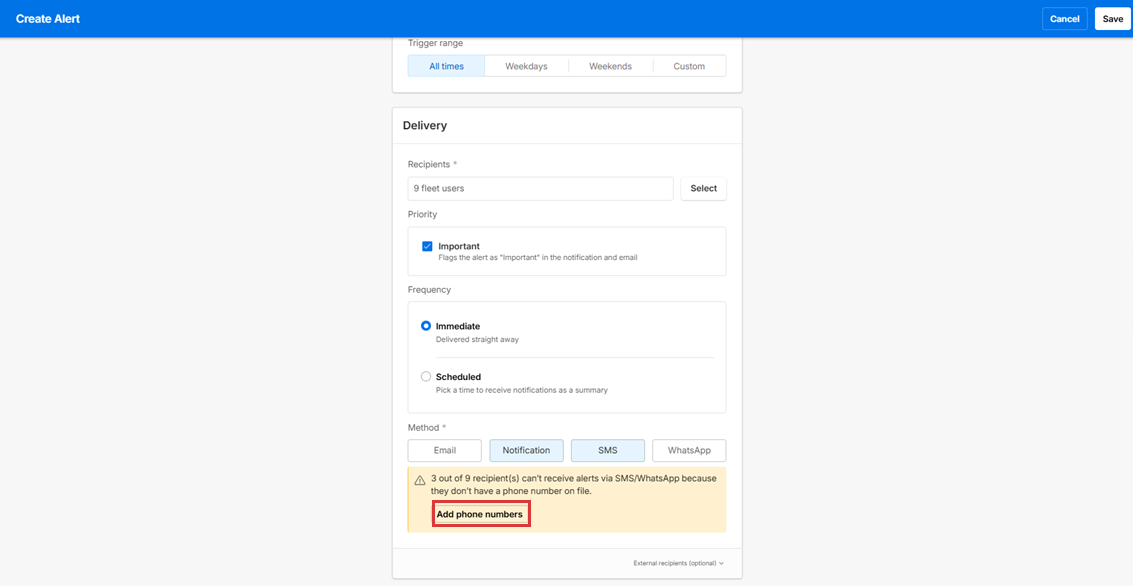Screen dimensions: 1133x586
Task: Open recipient picker with Select button
Action: [x=703, y=188]
